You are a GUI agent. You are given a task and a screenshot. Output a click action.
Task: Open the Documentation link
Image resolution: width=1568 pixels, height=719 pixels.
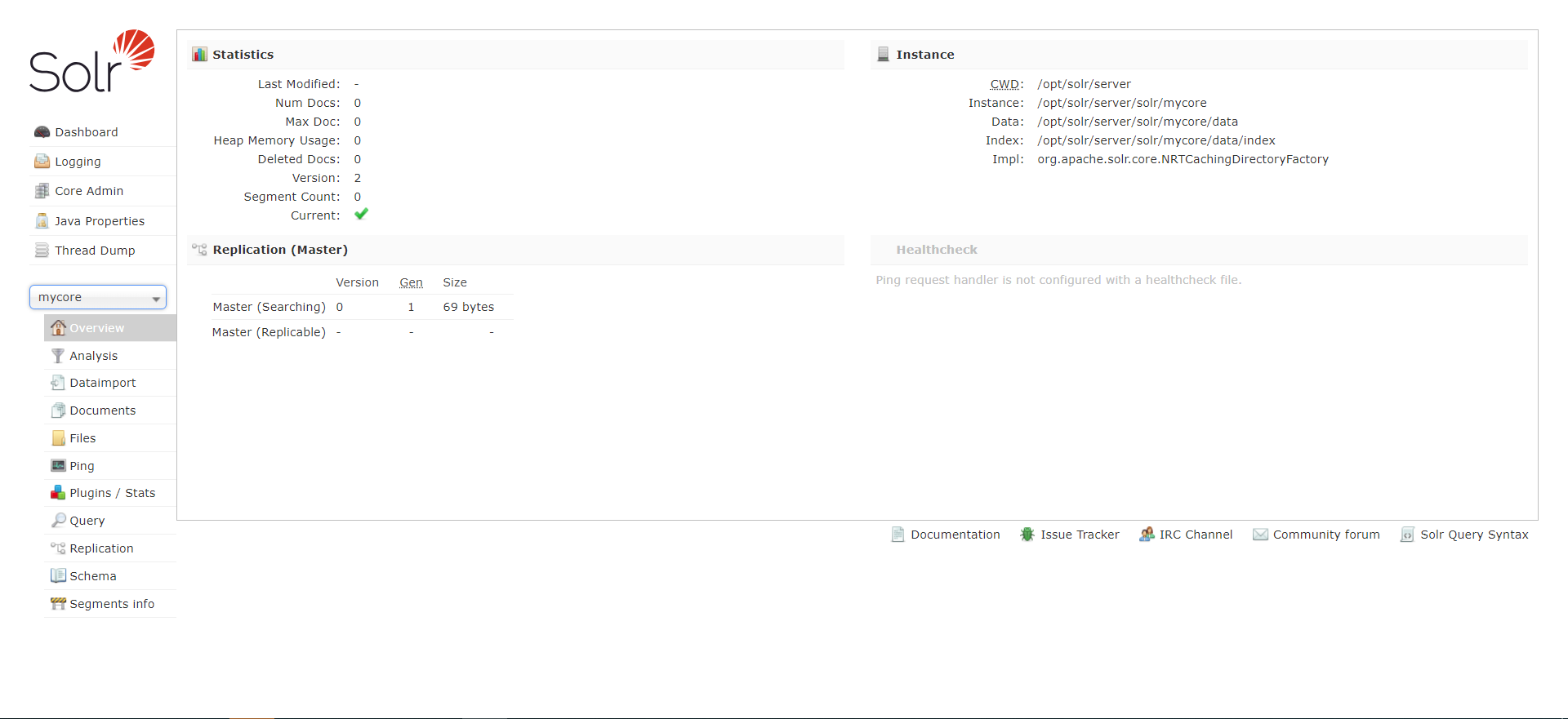(955, 535)
